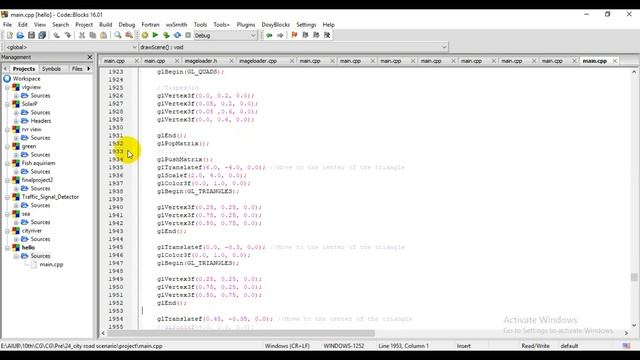Image resolution: width=640 pixels, height=360 pixels.
Task: Go to next bookmark icon
Action: click(x=316, y=36)
